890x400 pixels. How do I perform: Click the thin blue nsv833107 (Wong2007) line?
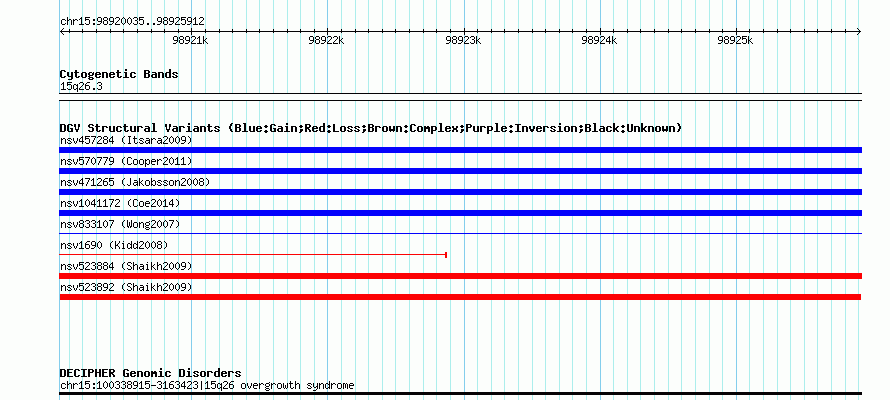[460, 234]
